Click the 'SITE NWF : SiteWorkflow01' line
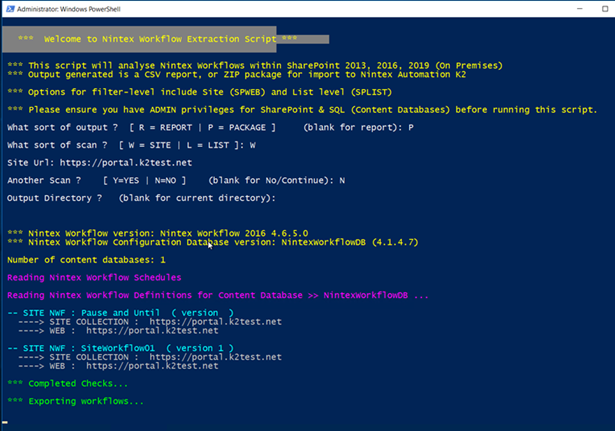 click(121, 348)
